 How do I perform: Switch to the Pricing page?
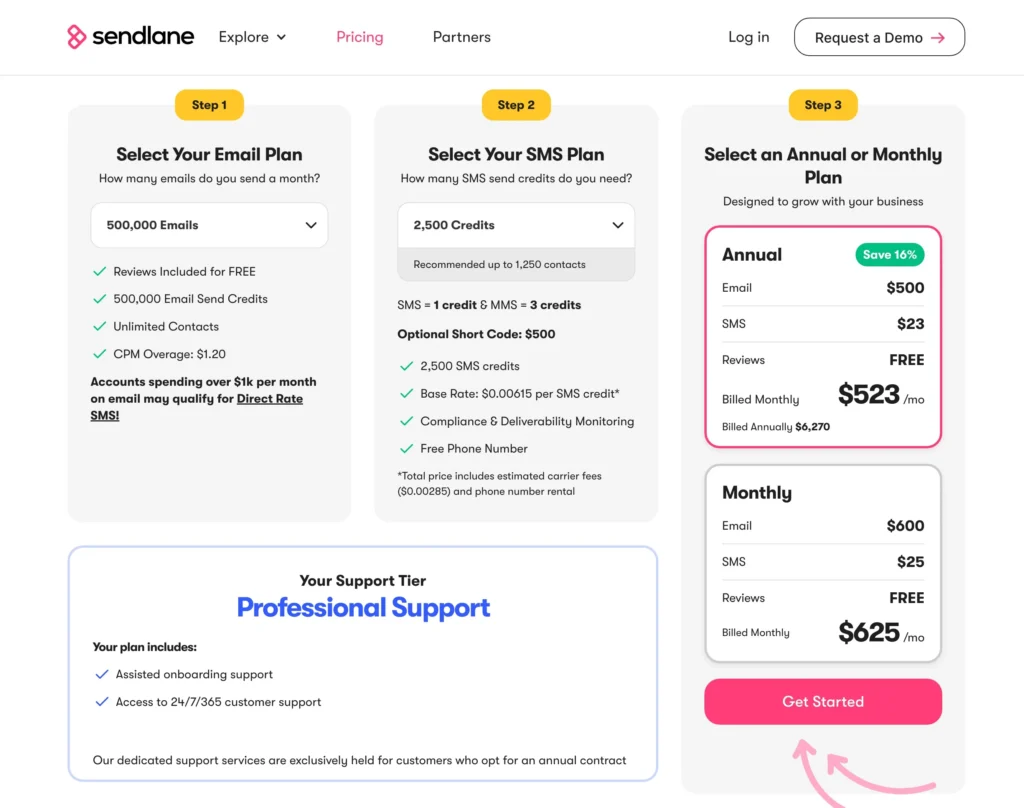pos(359,37)
